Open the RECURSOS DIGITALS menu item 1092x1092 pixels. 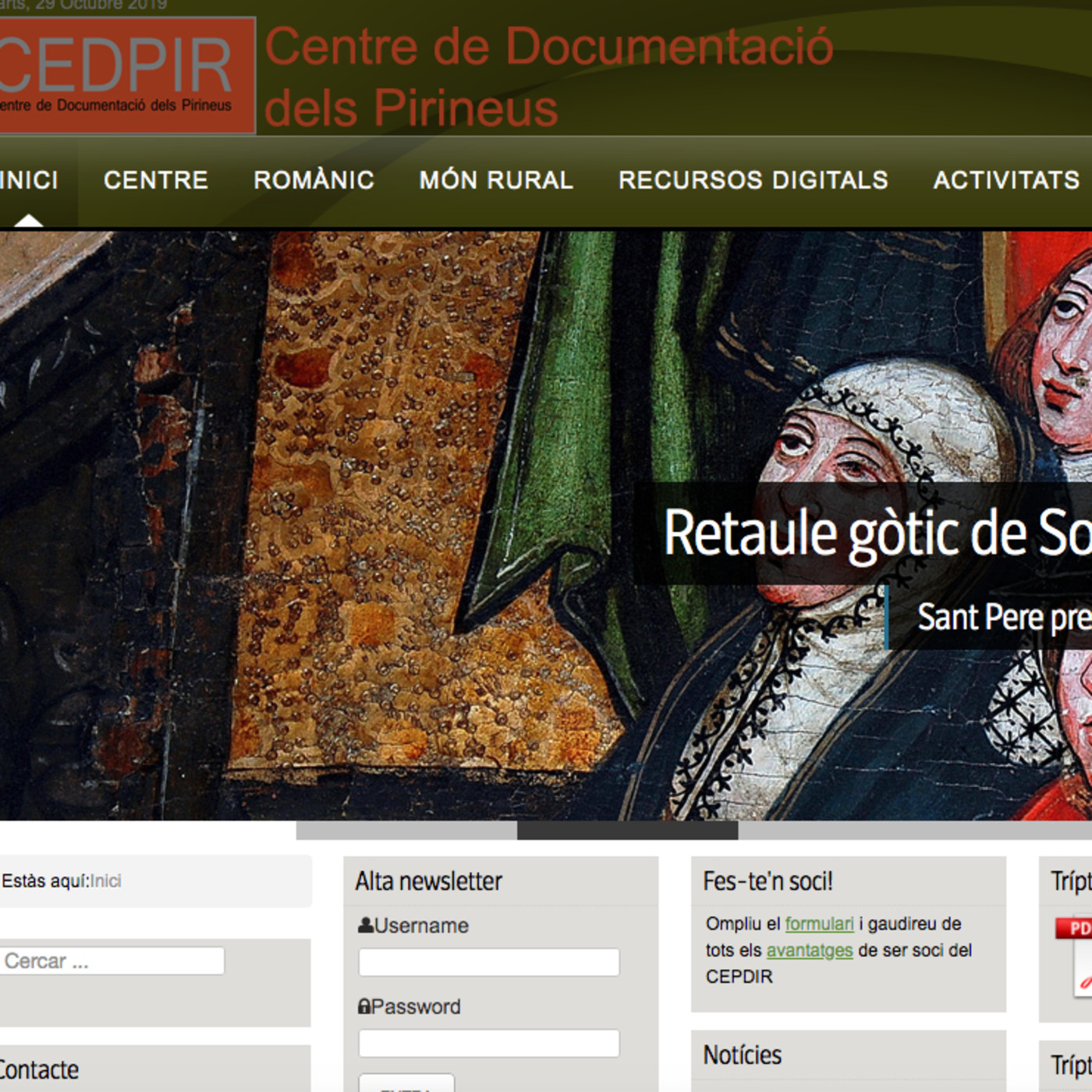[x=753, y=180]
